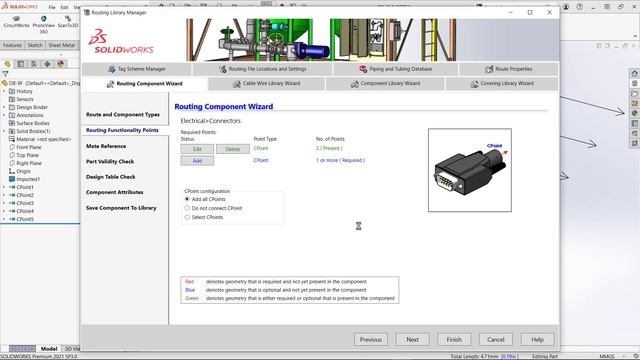Image resolution: width=640 pixels, height=360 pixels.
Task: Open Save Component To Library step
Action: [x=121, y=208]
